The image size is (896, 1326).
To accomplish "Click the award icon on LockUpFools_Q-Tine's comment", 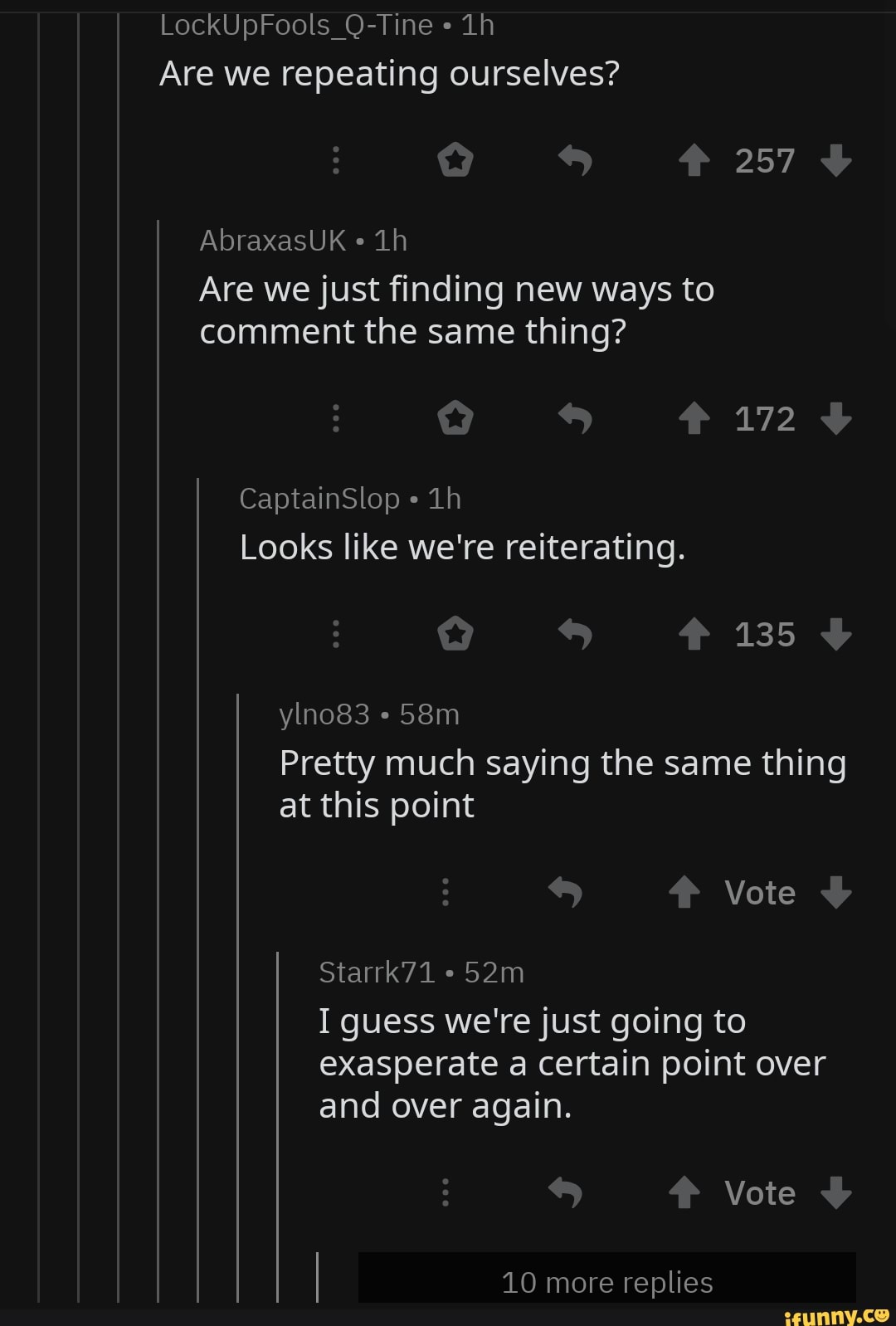I will 455,161.
